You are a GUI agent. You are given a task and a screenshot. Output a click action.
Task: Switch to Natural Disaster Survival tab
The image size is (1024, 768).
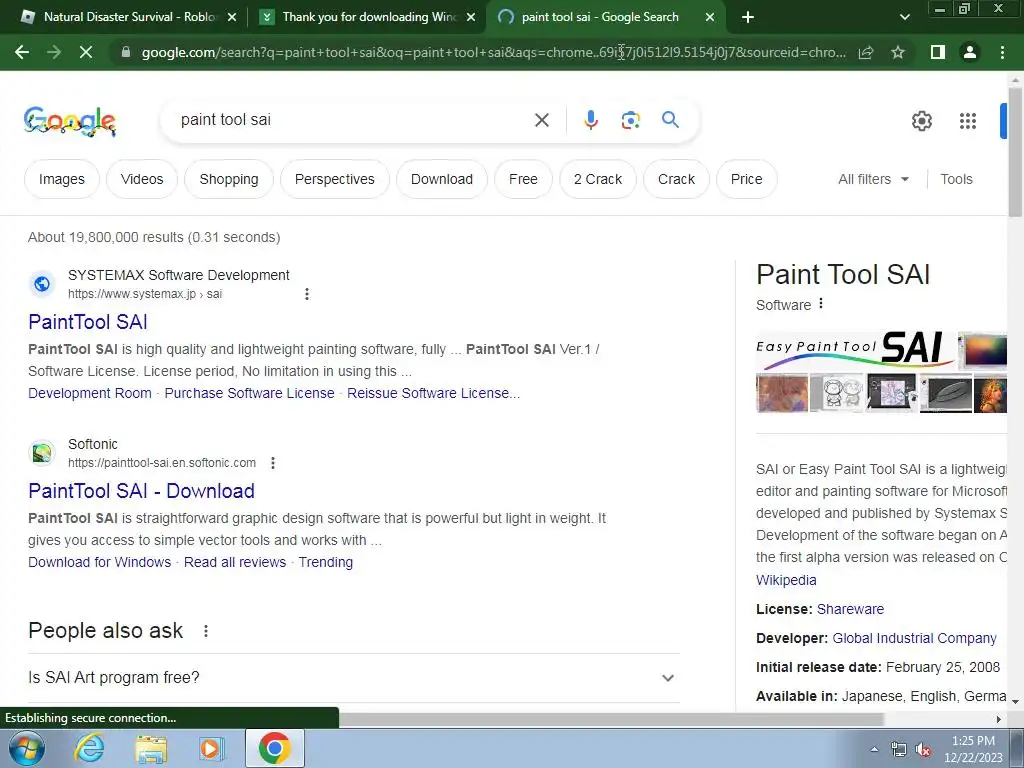click(128, 17)
